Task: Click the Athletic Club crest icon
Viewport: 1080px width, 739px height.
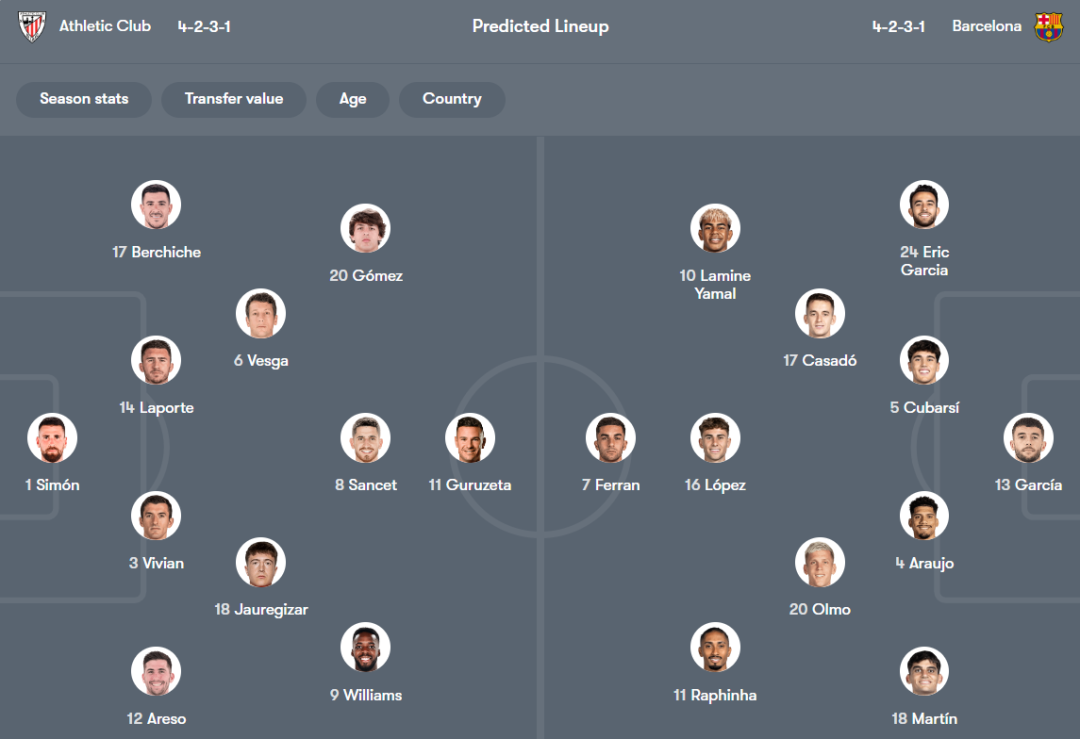Action: point(32,27)
